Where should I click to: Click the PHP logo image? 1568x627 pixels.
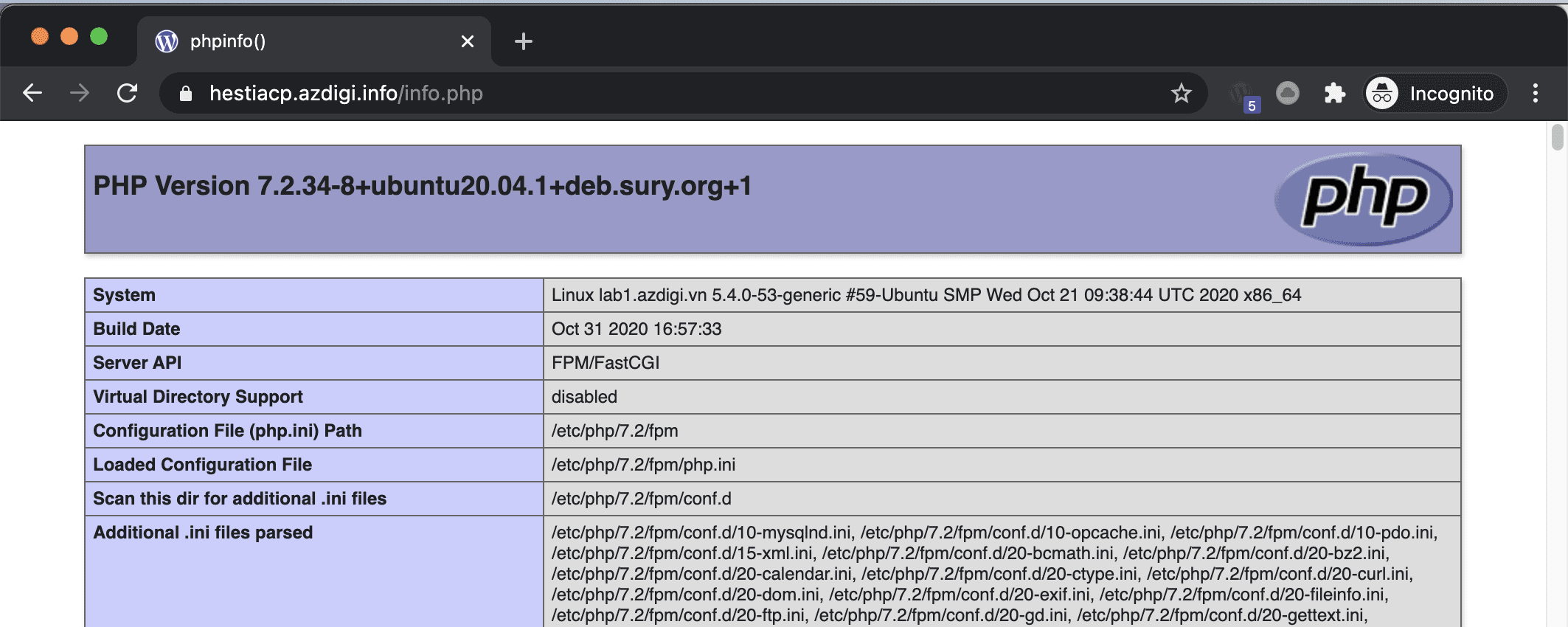(x=1364, y=198)
